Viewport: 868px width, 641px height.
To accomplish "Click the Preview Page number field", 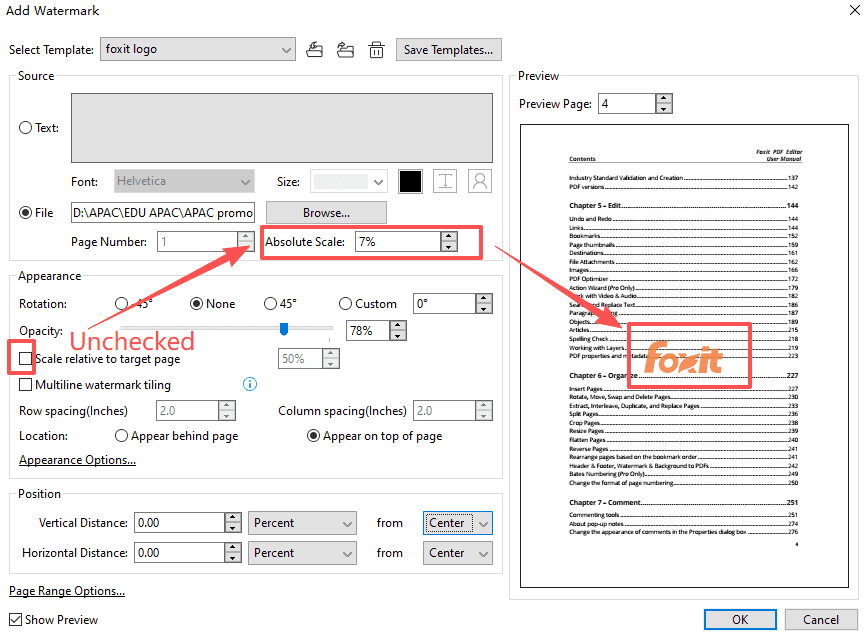I will click(x=627, y=104).
